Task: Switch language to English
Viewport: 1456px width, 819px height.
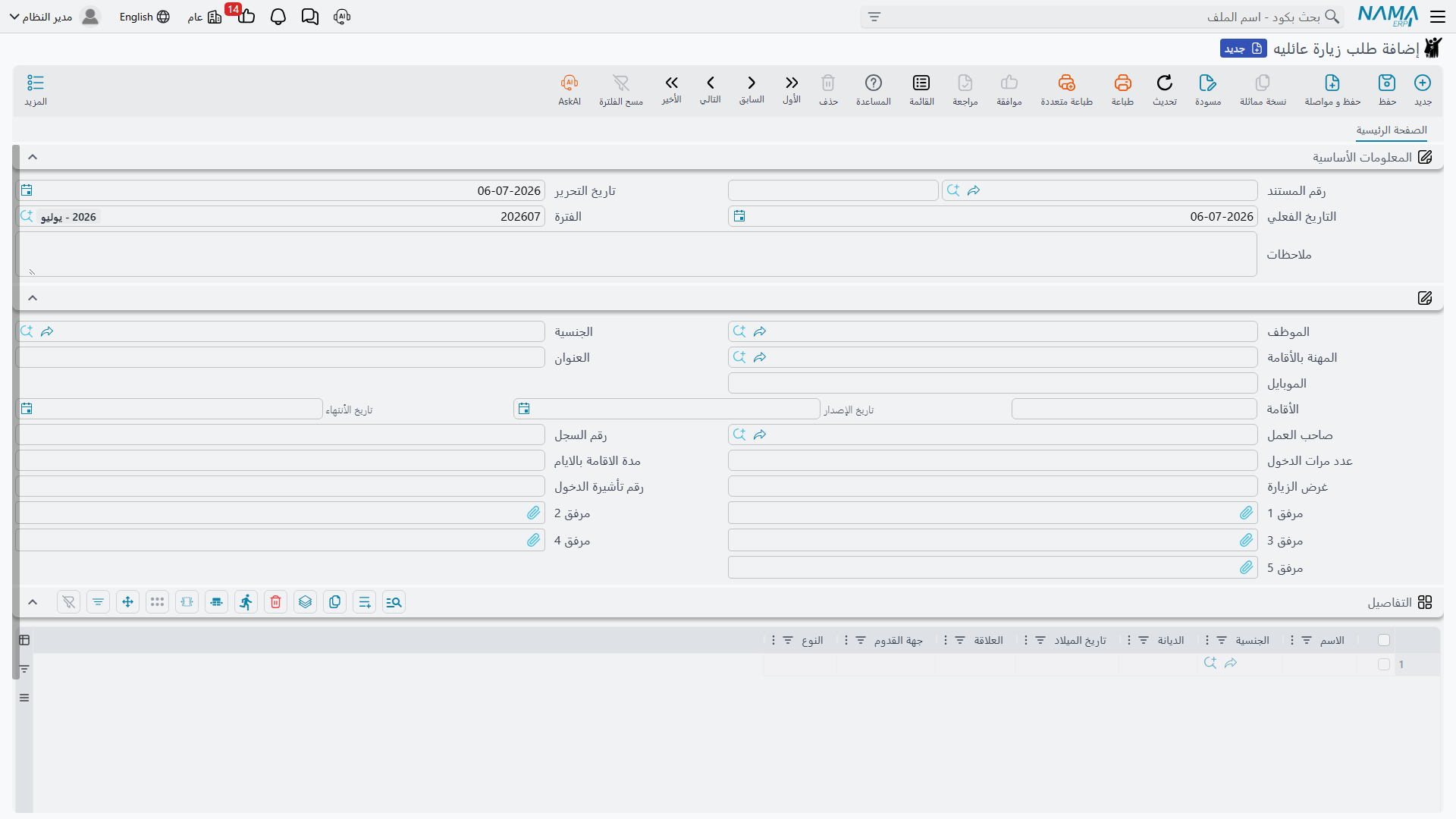Action: coord(144,17)
